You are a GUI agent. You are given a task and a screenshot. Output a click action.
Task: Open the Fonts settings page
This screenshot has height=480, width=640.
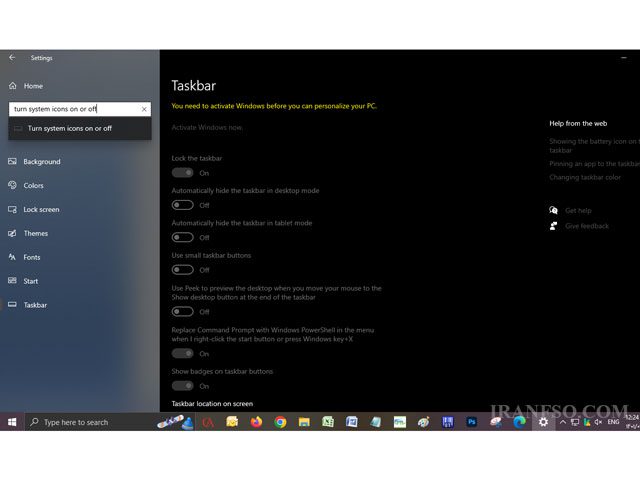31,257
